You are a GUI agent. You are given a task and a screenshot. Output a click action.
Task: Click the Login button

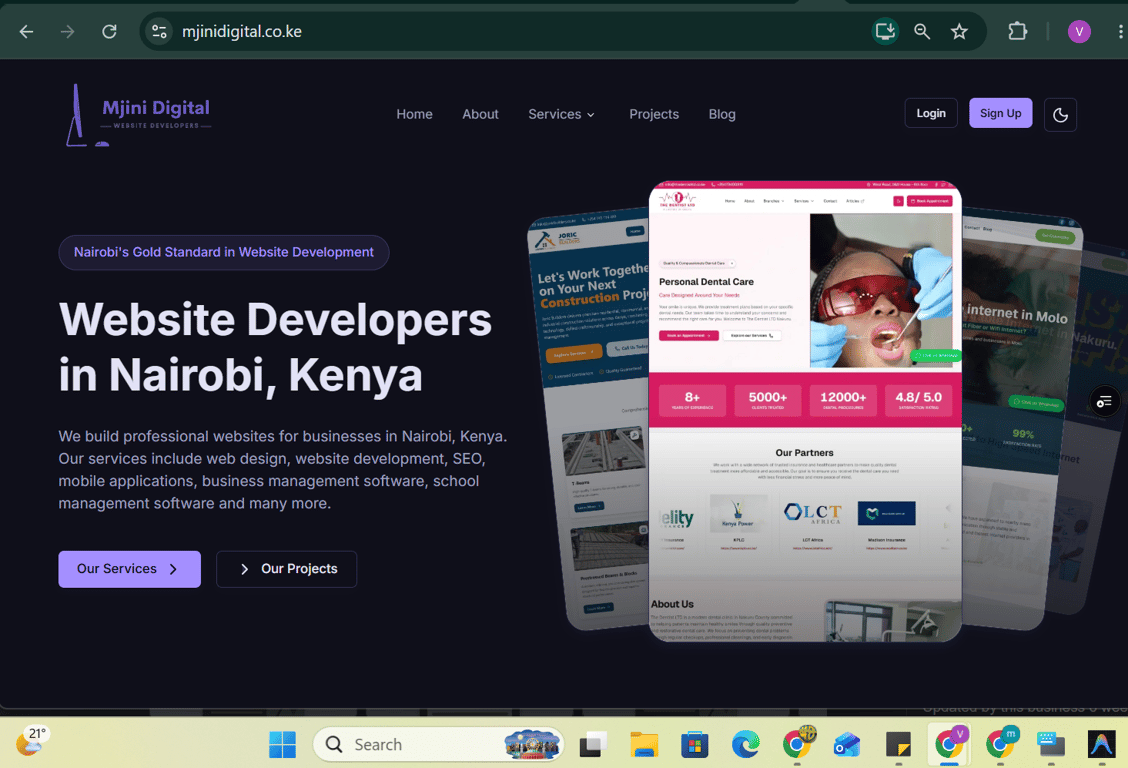[930, 114]
